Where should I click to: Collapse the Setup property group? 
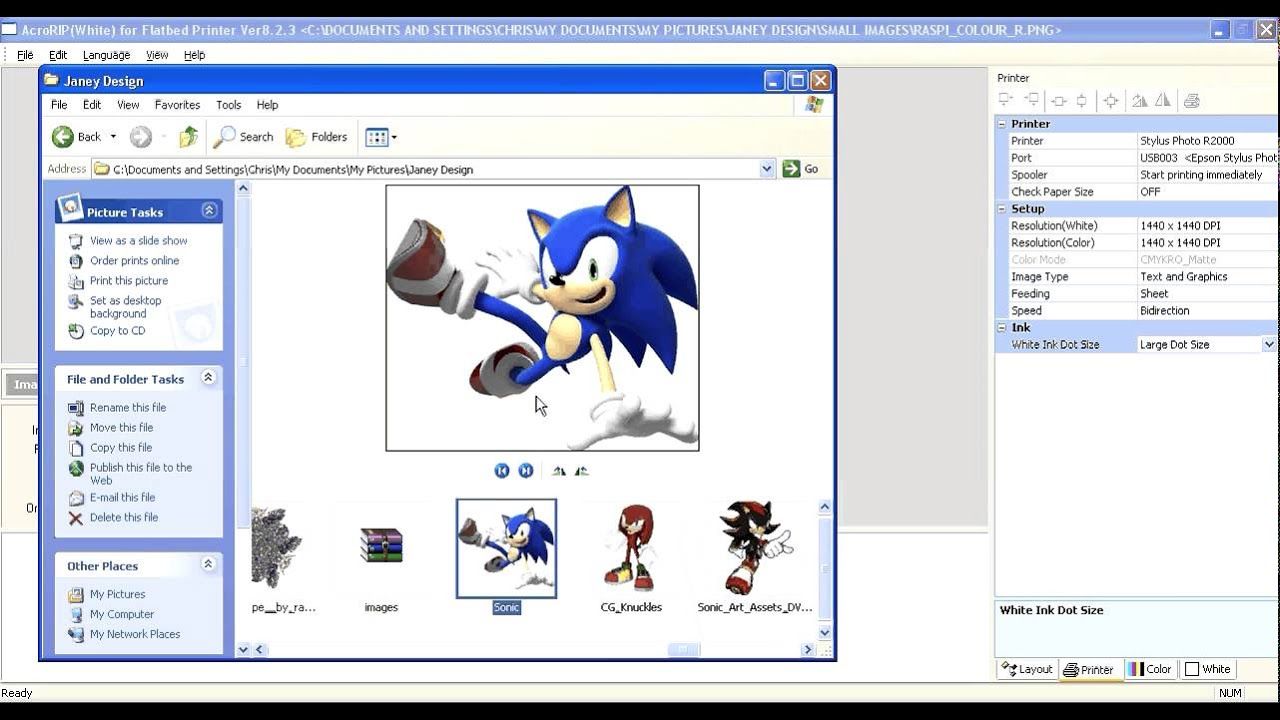click(x=1002, y=209)
